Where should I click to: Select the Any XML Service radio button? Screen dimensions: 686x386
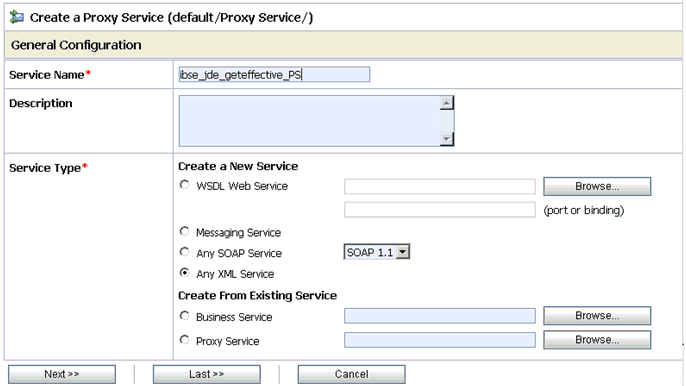(x=185, y=273)
